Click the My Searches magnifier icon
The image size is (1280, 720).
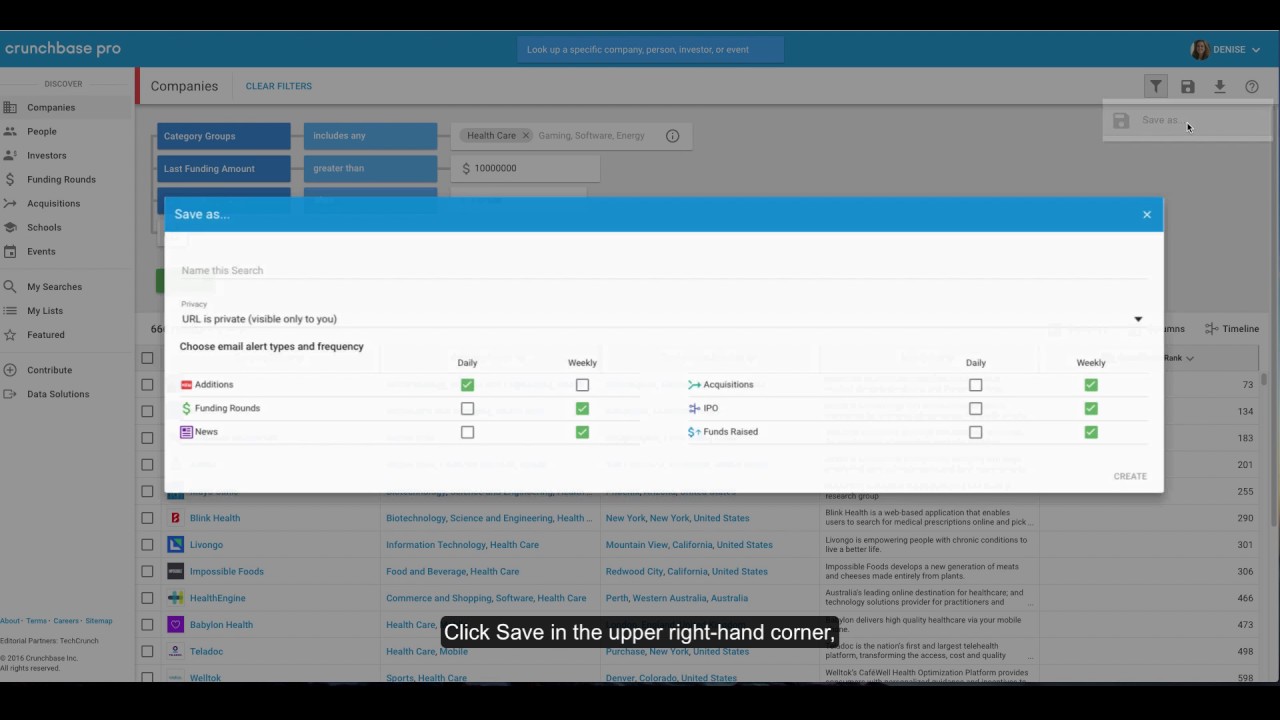coord(10,287)
